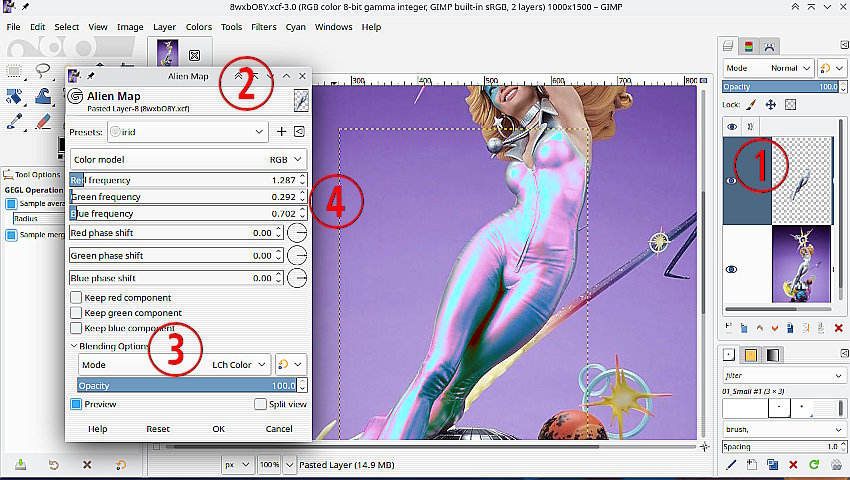This screenshot has width=850, height=480.
Task: Switch to the Gradients tab
Action: (772, 355)
